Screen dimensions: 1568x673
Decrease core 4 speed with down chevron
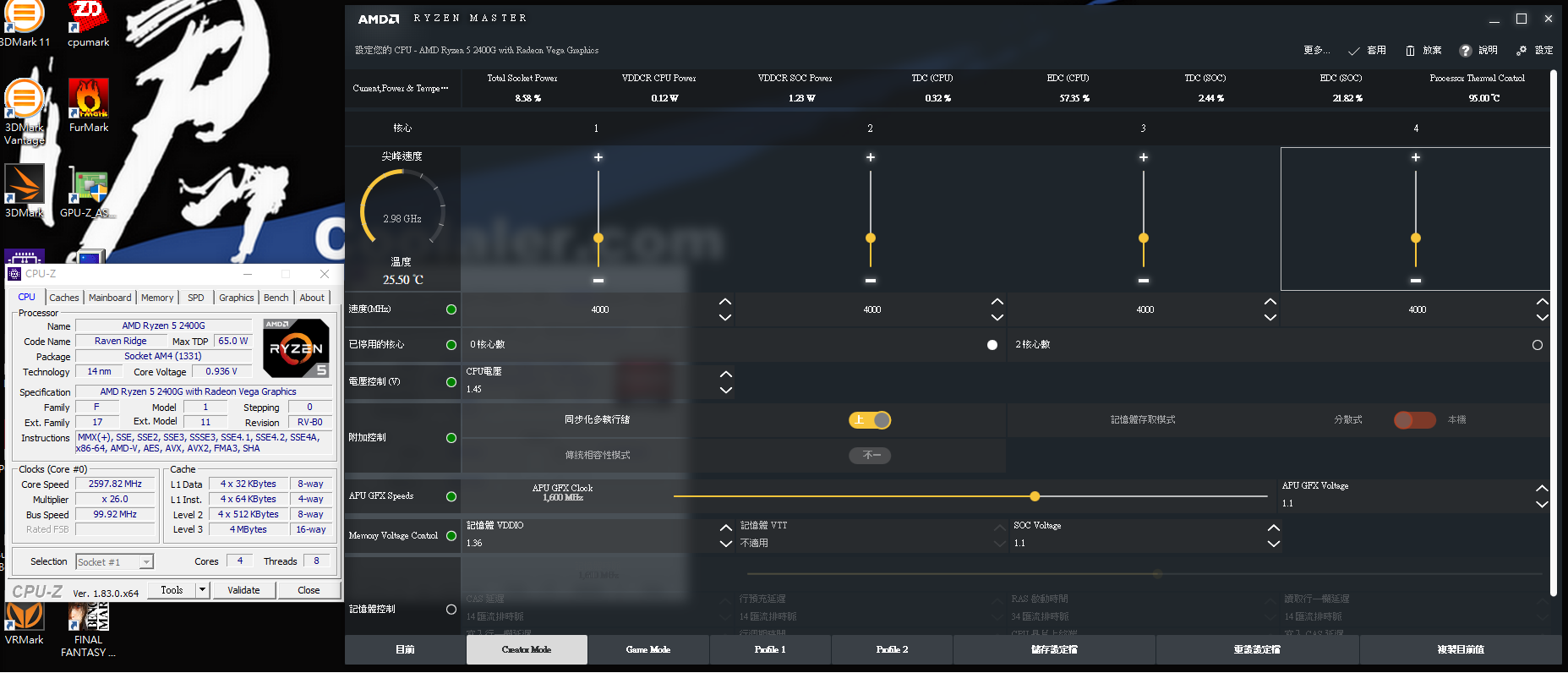(x=1543, y=318)
